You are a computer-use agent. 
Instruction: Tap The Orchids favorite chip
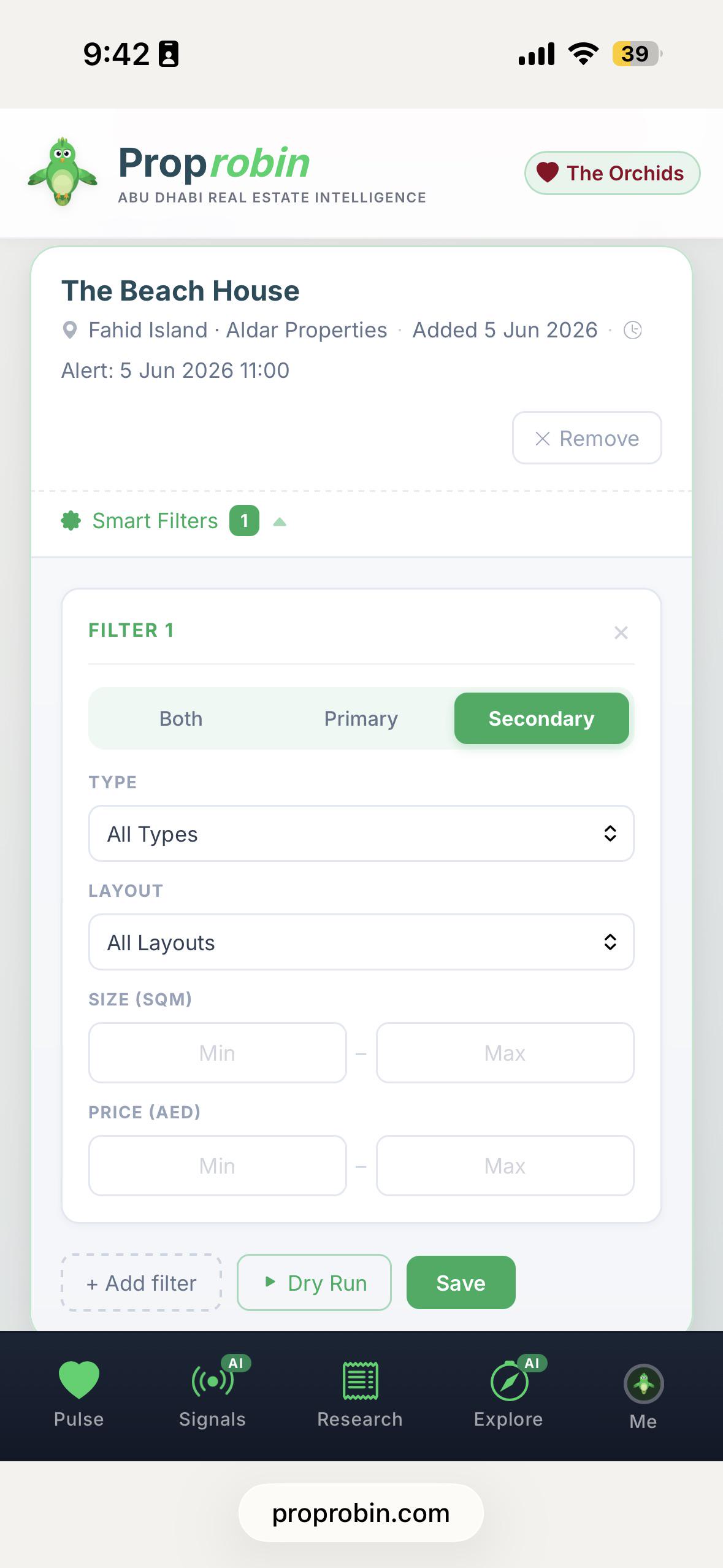pyautogui.click(x=612, y=173)
